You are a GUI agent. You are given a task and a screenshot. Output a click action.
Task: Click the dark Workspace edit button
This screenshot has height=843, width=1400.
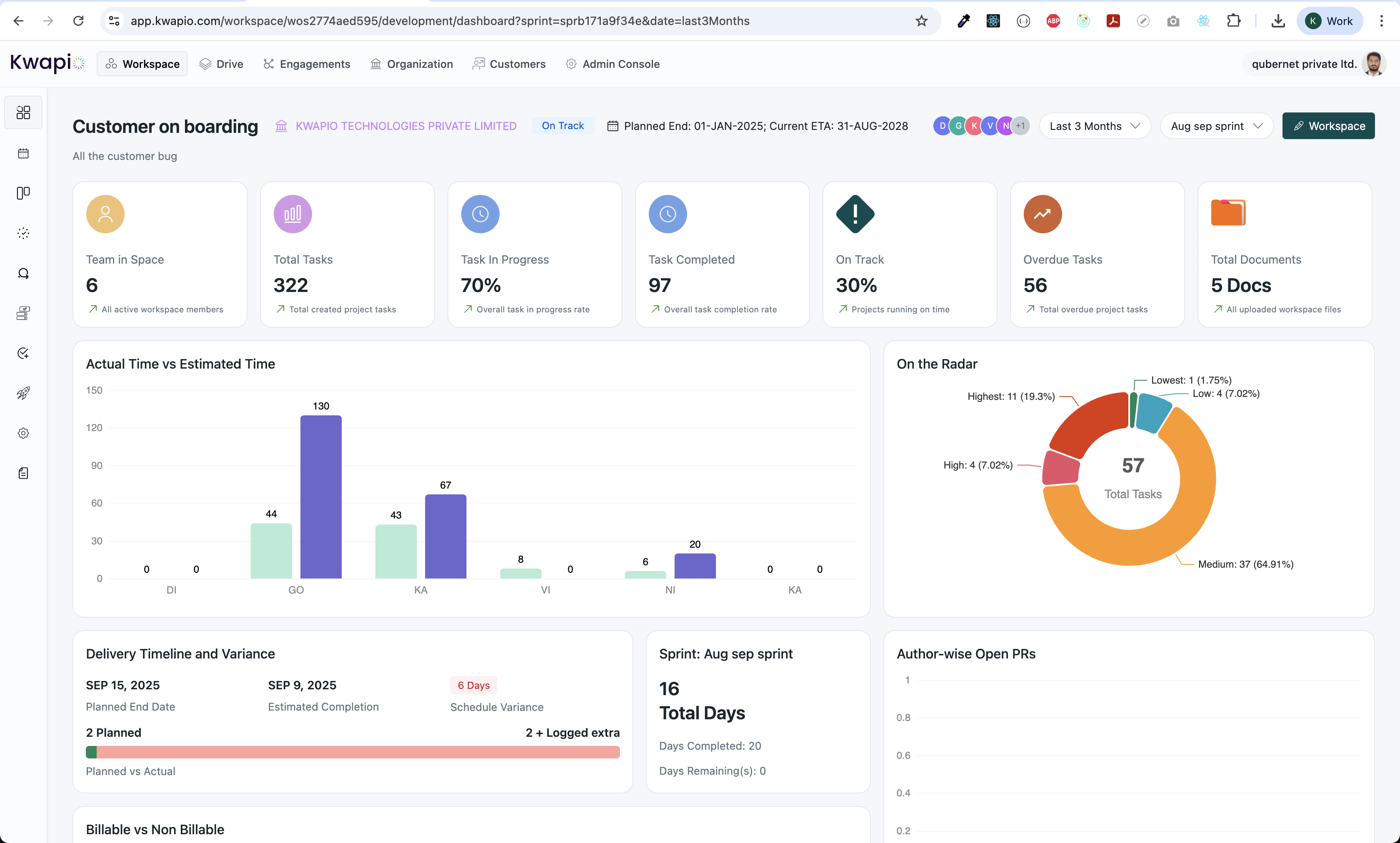tap(1328, 126)
